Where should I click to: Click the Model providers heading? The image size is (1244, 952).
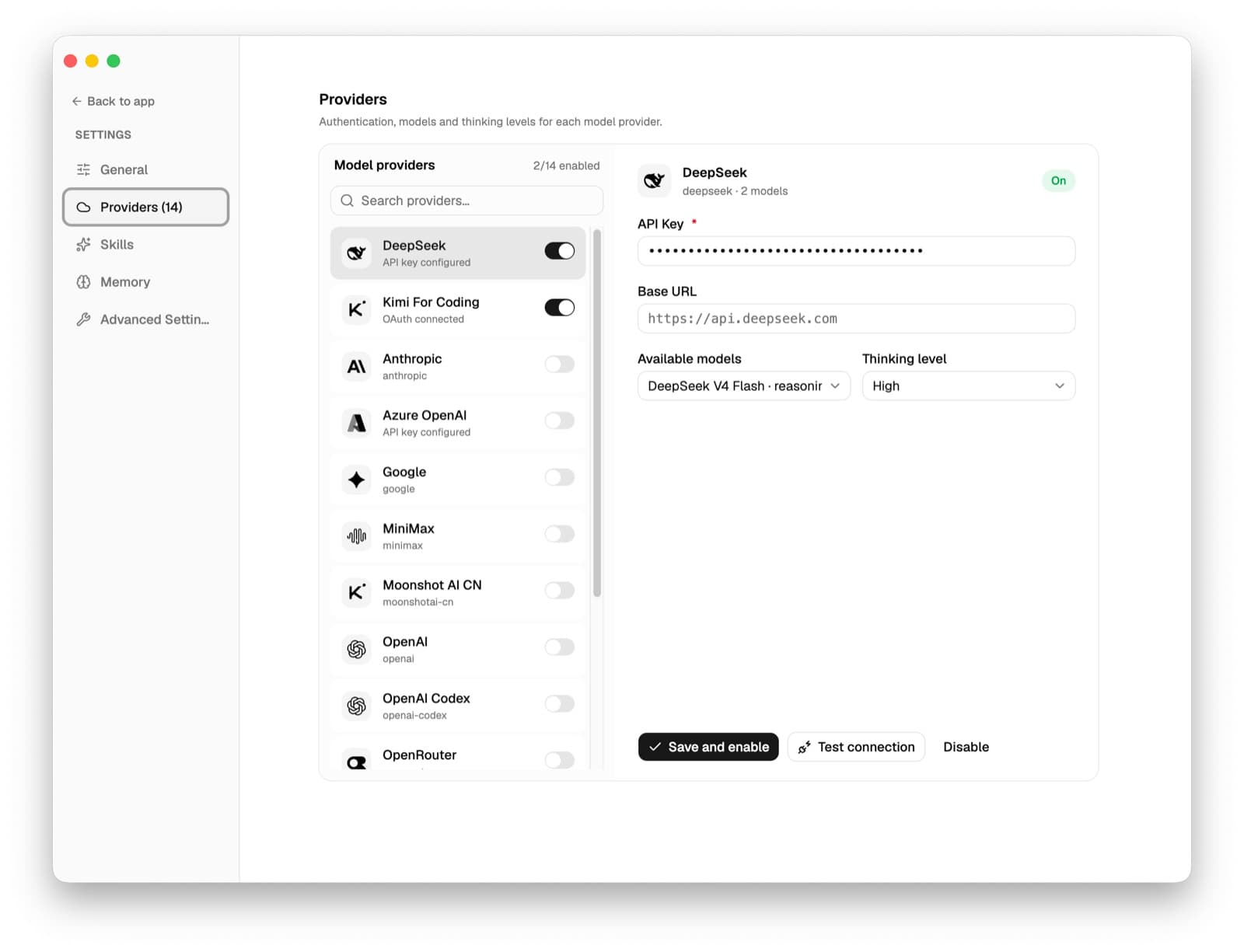[x=385, y=165]
